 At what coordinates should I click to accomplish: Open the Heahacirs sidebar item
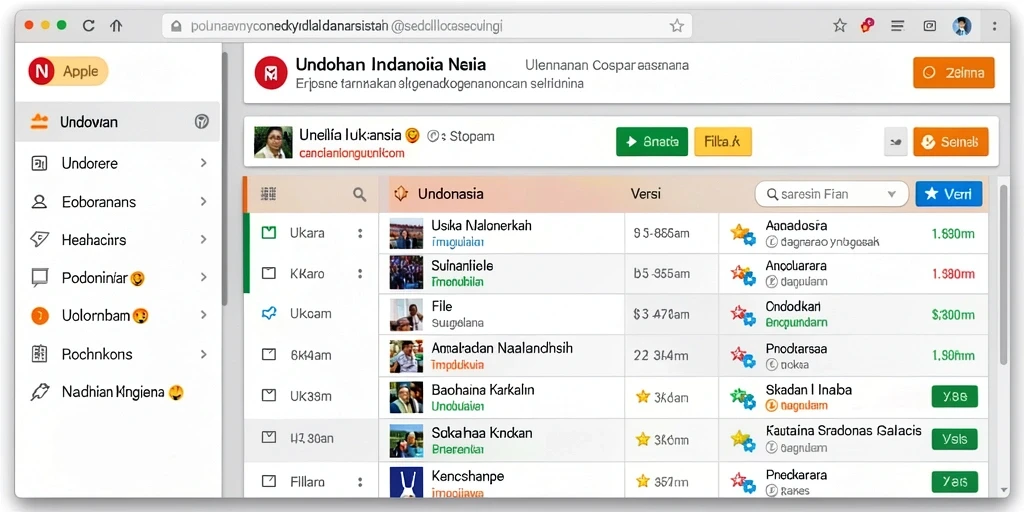click(118, 240)
